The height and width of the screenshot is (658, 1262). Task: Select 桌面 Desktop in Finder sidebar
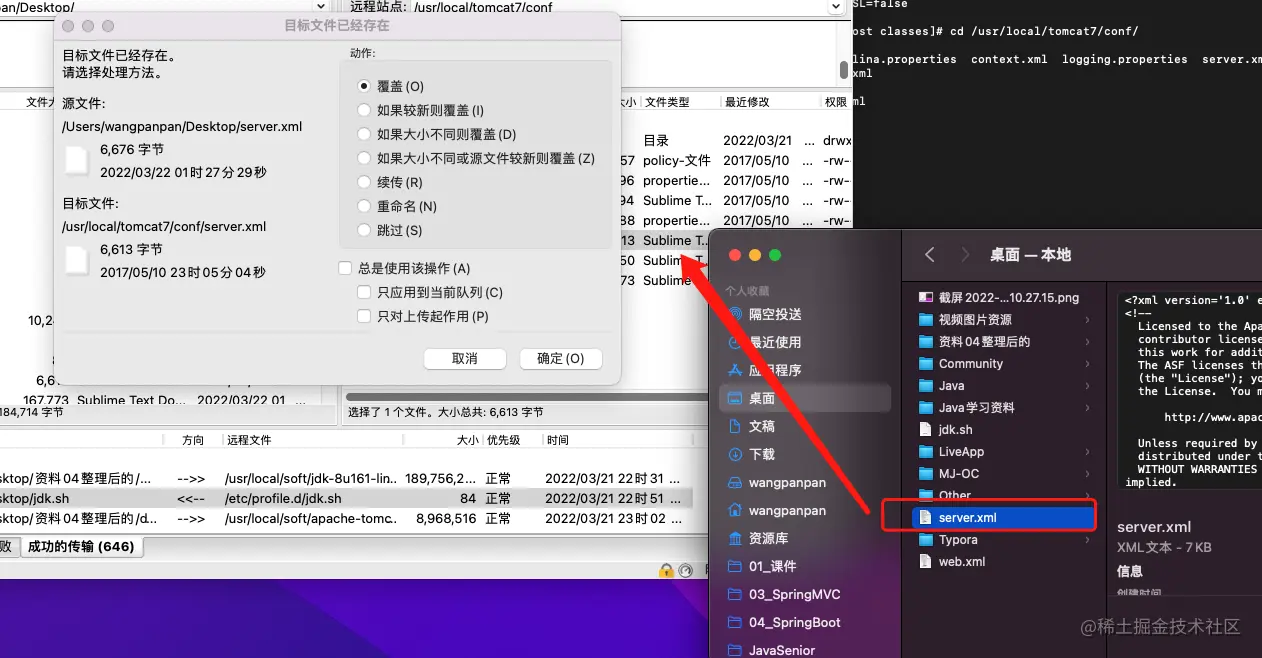pos(805,398)
